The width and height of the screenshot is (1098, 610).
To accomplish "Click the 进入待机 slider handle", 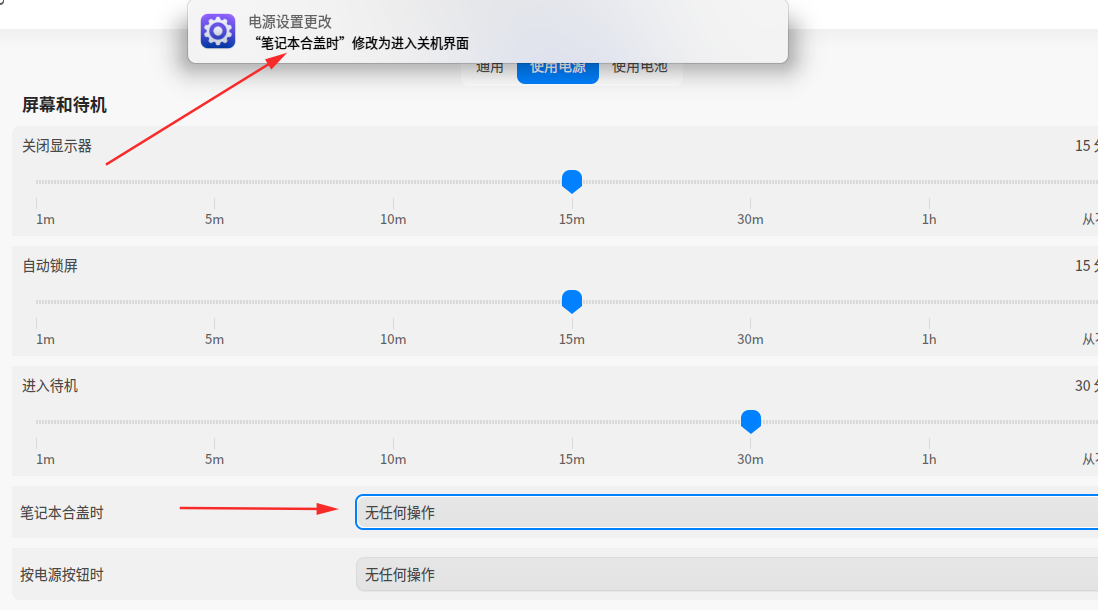I will coord(751,422).
